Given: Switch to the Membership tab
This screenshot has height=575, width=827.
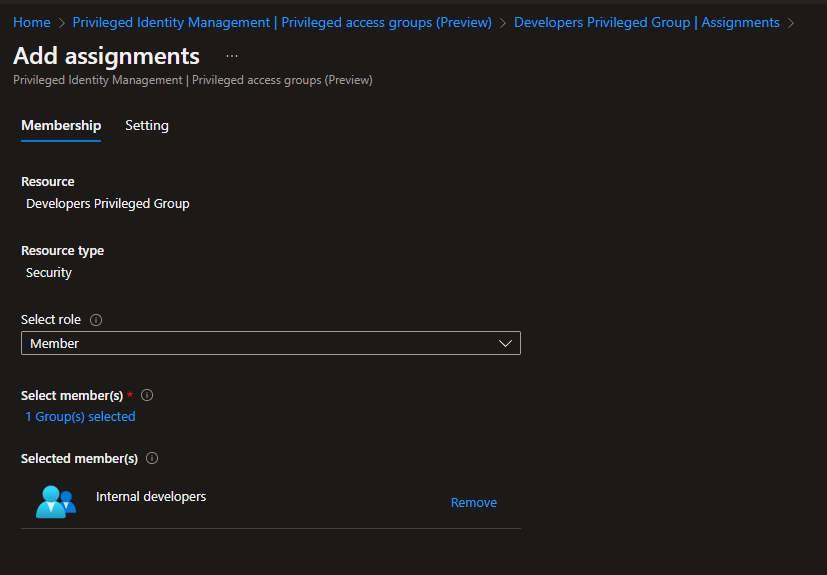Looking at the screenshot, I should pyautogui.click(x=61, y=126).
